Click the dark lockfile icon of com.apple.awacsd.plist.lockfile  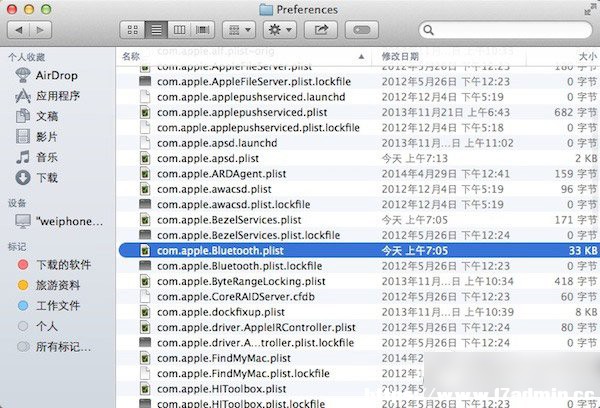[x=145, y=204]
